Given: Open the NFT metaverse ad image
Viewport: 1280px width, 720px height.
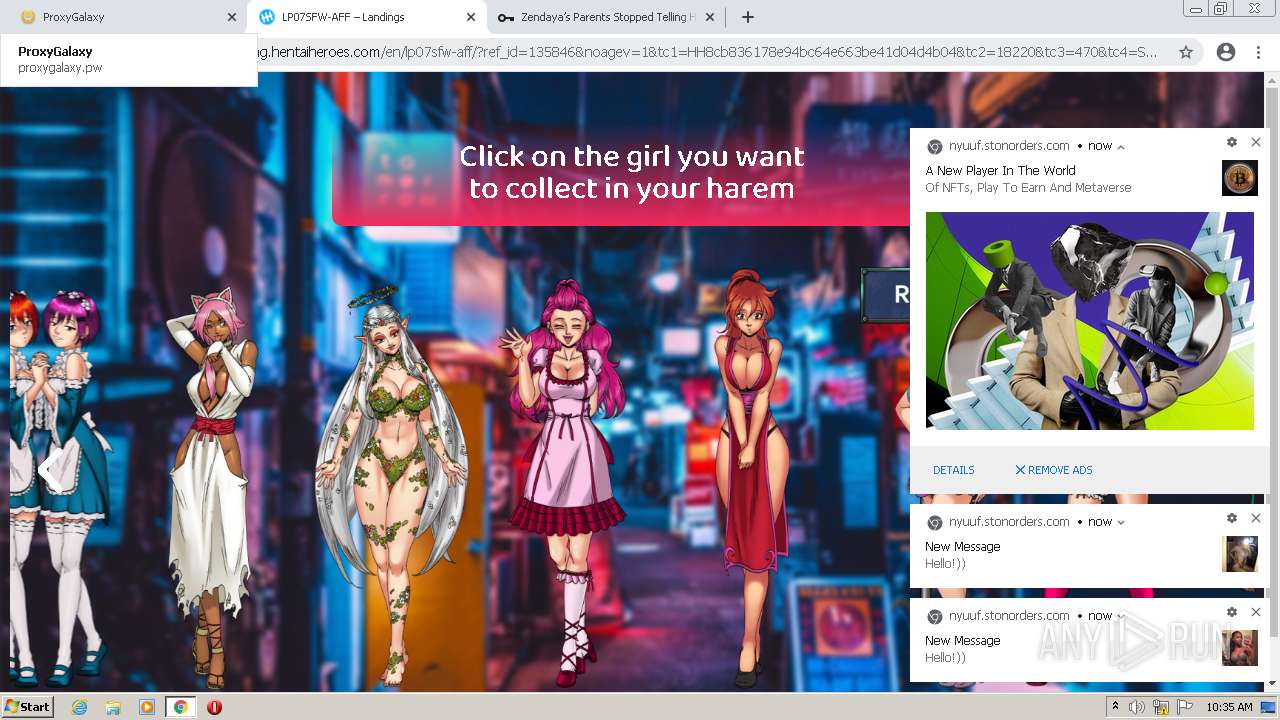Looking at the screenshot, I should pos(1090,321).
